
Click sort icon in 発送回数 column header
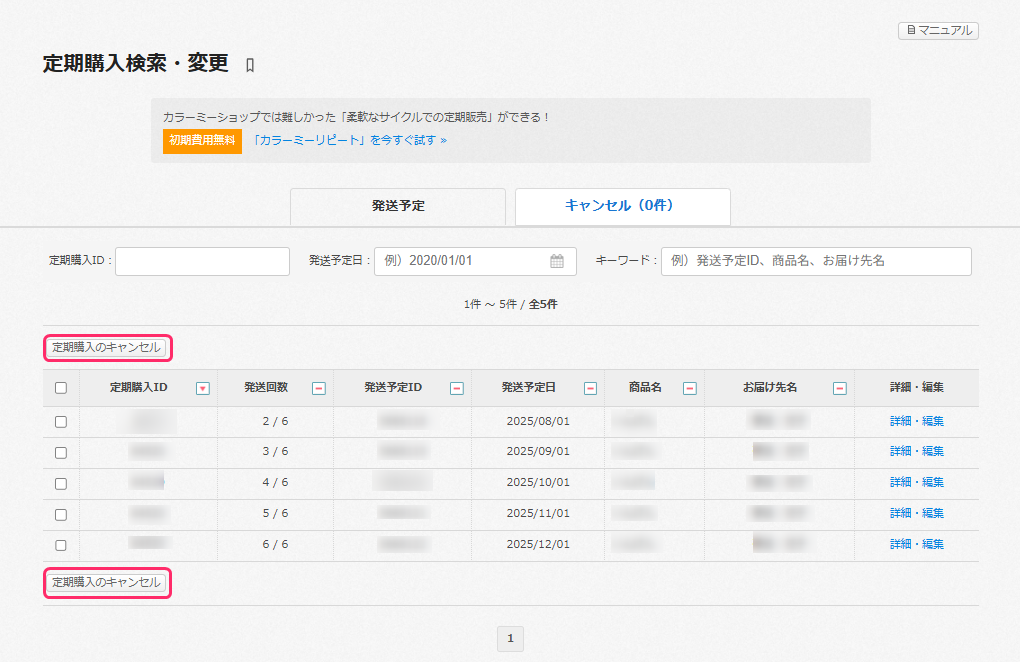319,388
